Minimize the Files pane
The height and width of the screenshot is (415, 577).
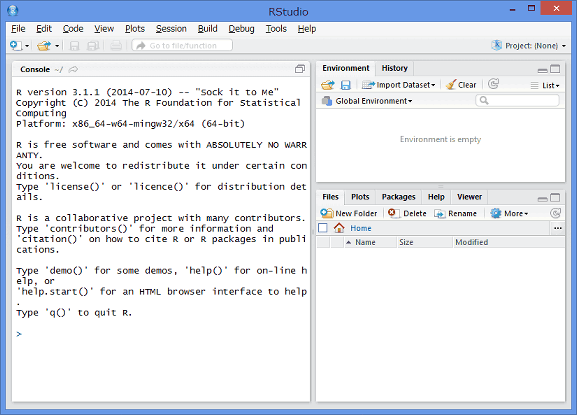[542, 198]
